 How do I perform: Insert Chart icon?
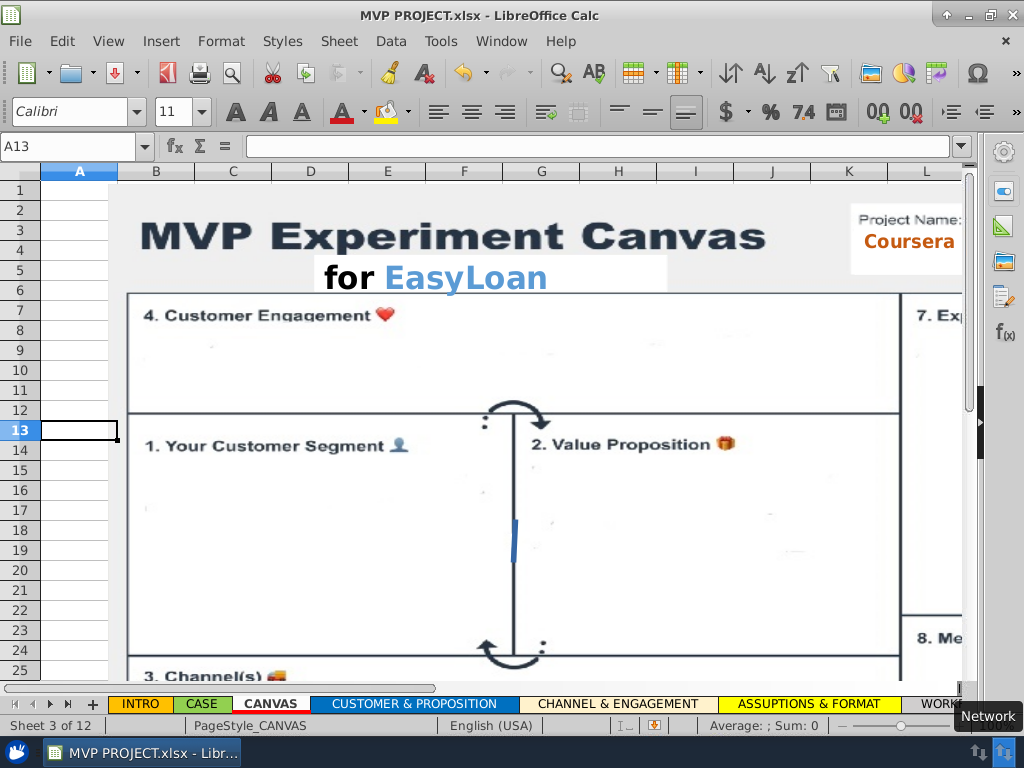[x=904, y=73]
